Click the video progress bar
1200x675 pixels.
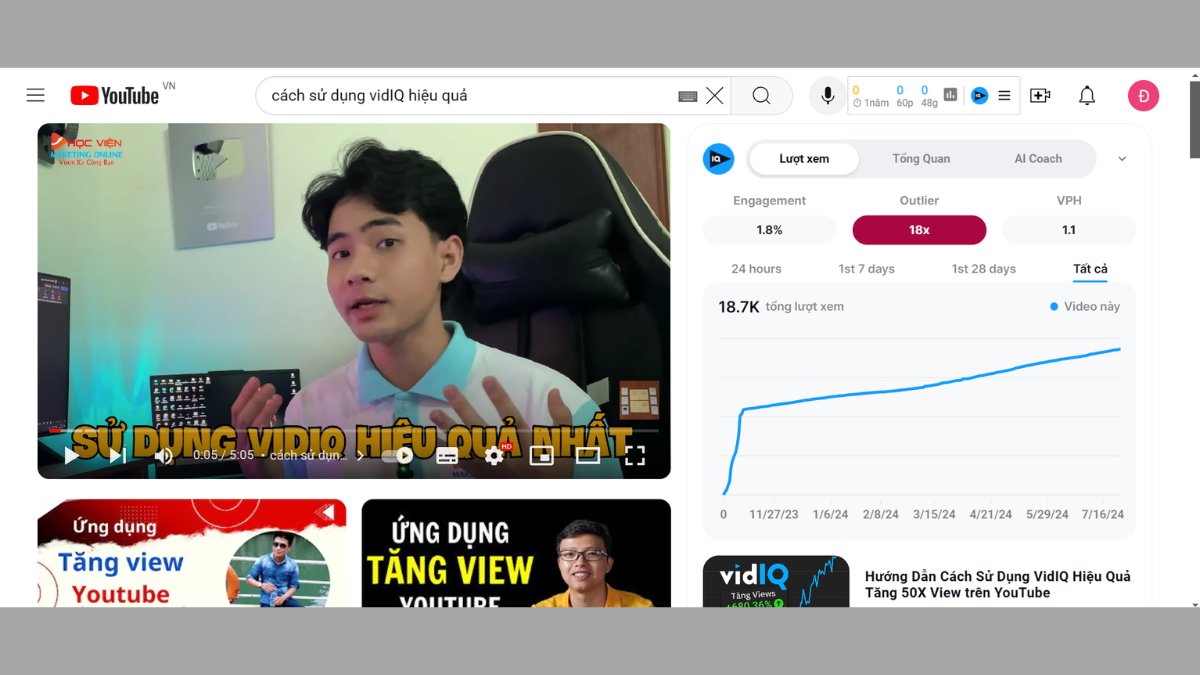(x=354, y=432)
